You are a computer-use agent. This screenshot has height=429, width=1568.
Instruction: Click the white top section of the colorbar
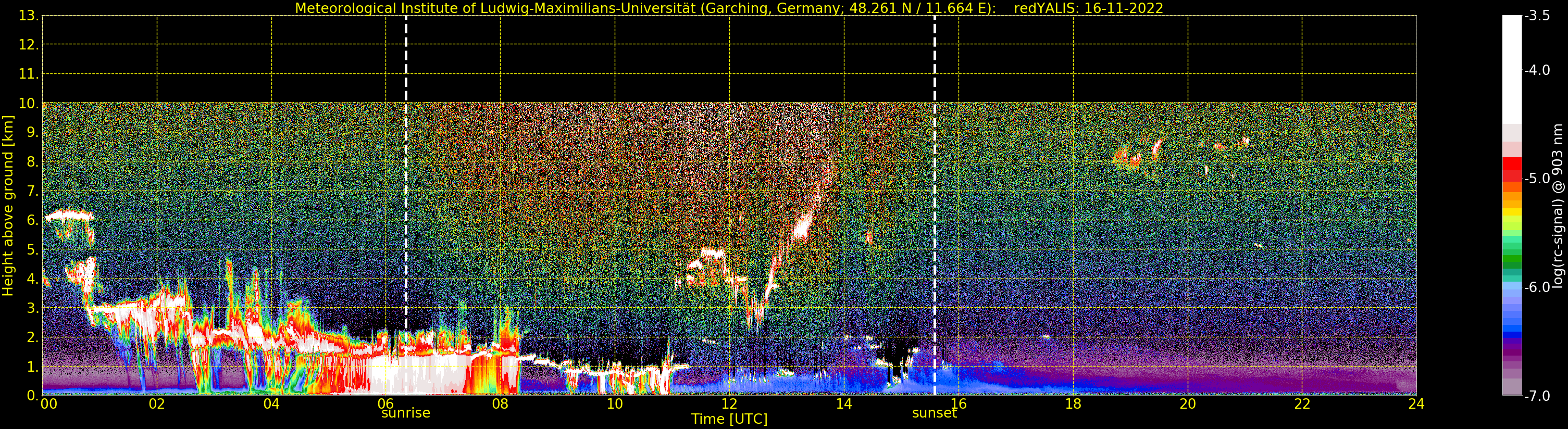pyautogui.click(x=1512, y=69)
